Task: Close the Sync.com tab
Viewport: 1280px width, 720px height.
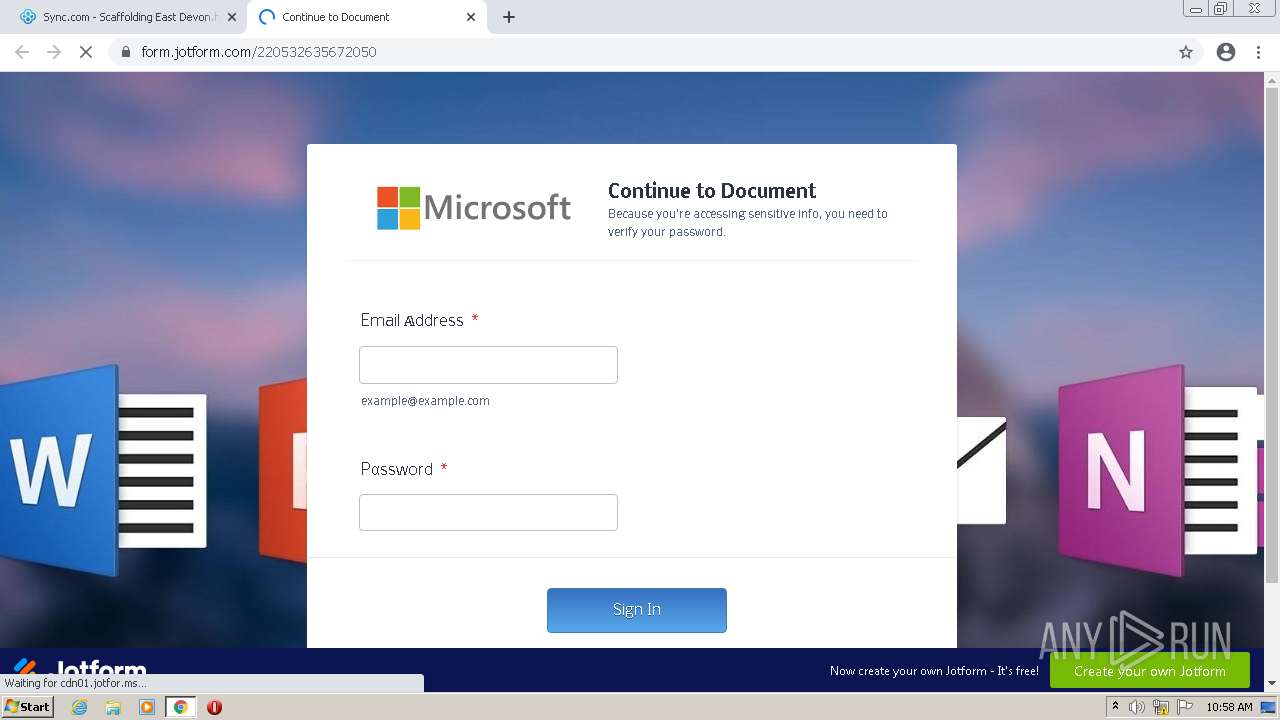Action: pyautogui.click(x=232, y=17)
